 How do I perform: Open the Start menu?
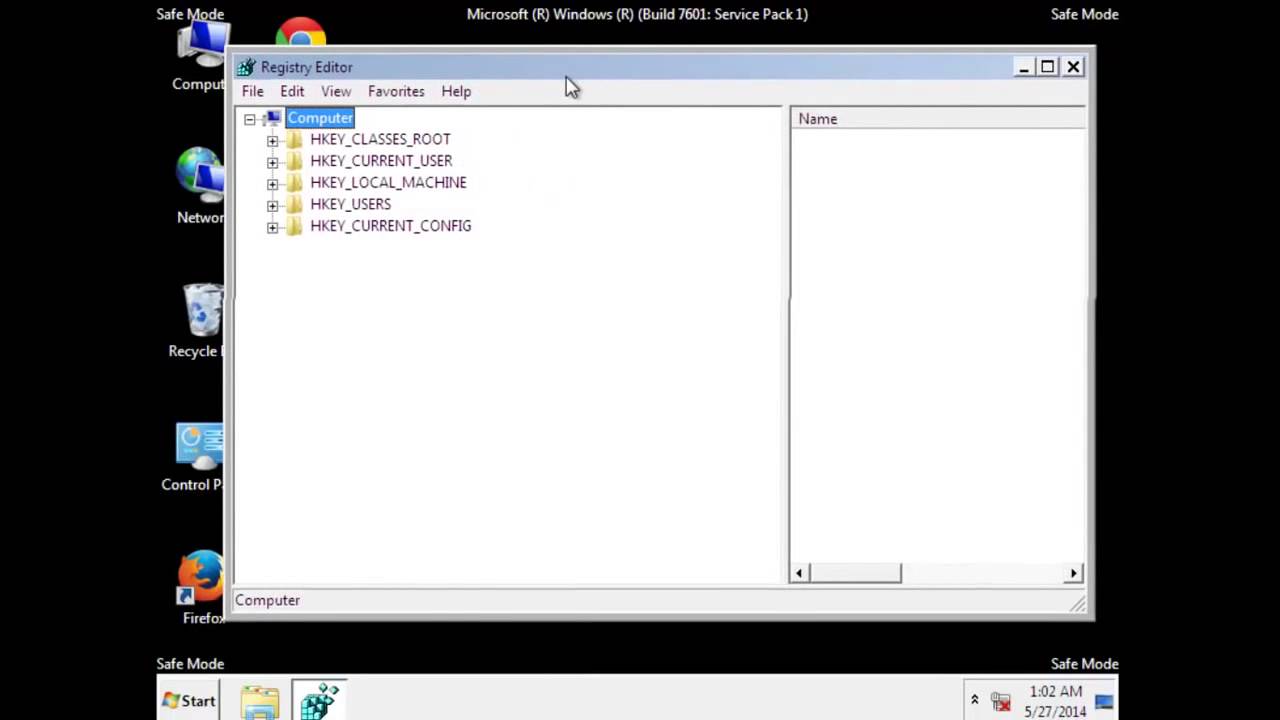tap(189, 701)
